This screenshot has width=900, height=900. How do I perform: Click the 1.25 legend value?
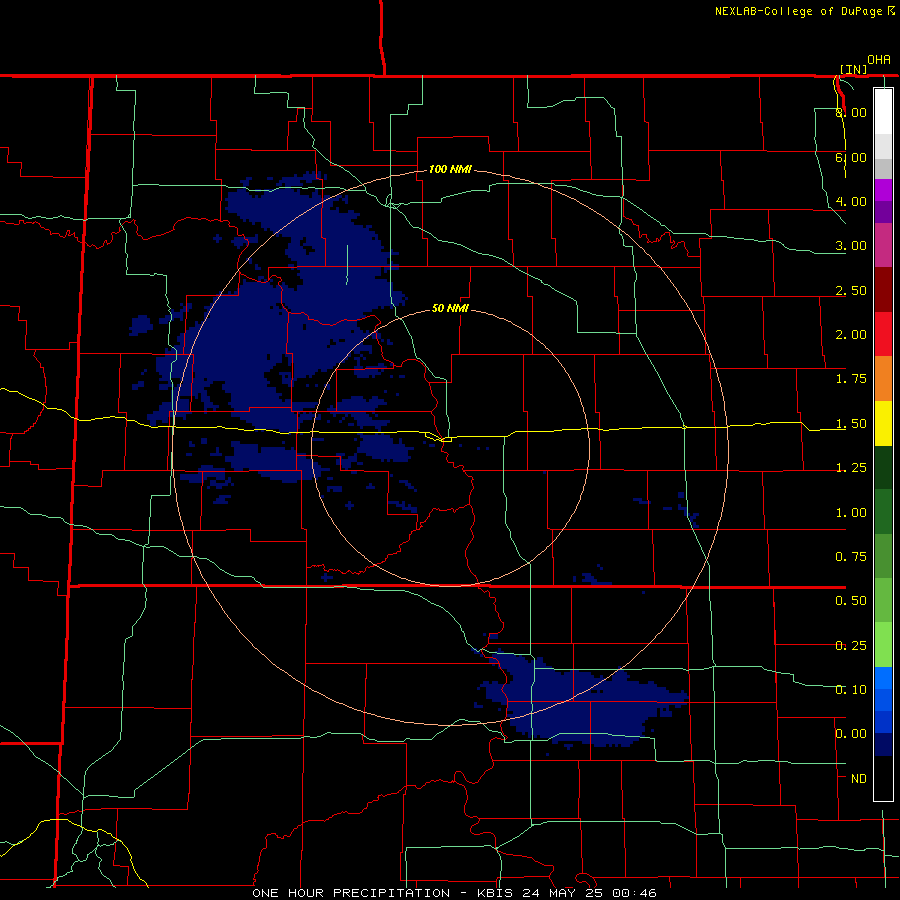point(851,468)
